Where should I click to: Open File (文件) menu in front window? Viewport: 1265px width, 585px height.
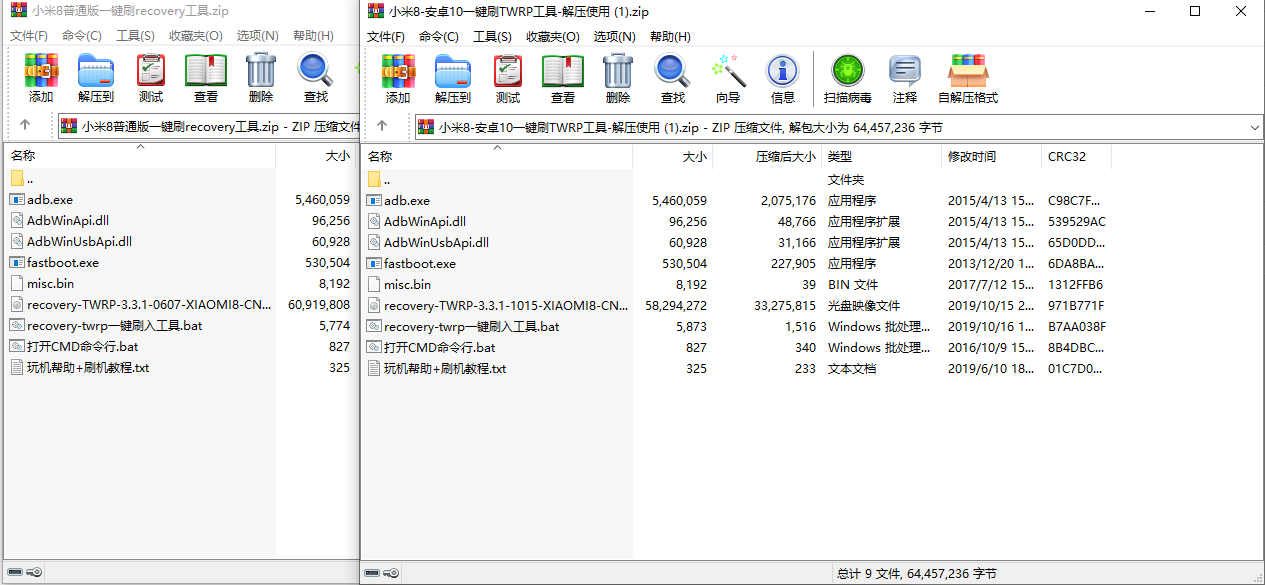pos(386,37)
